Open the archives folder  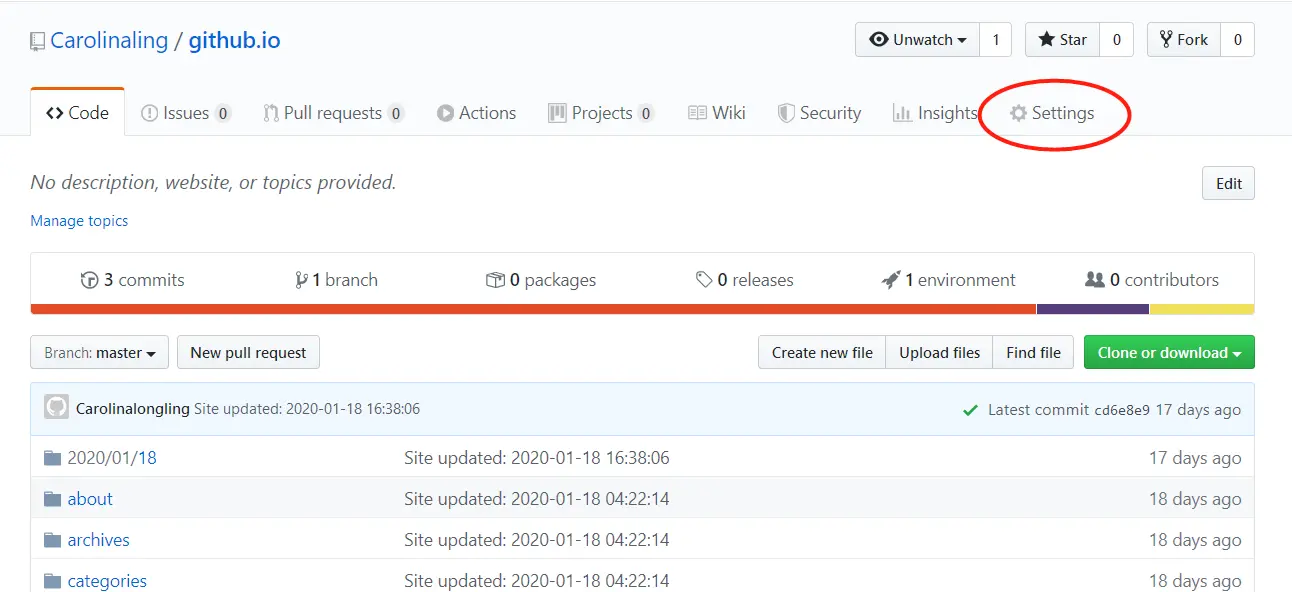(x=98, y=540)
